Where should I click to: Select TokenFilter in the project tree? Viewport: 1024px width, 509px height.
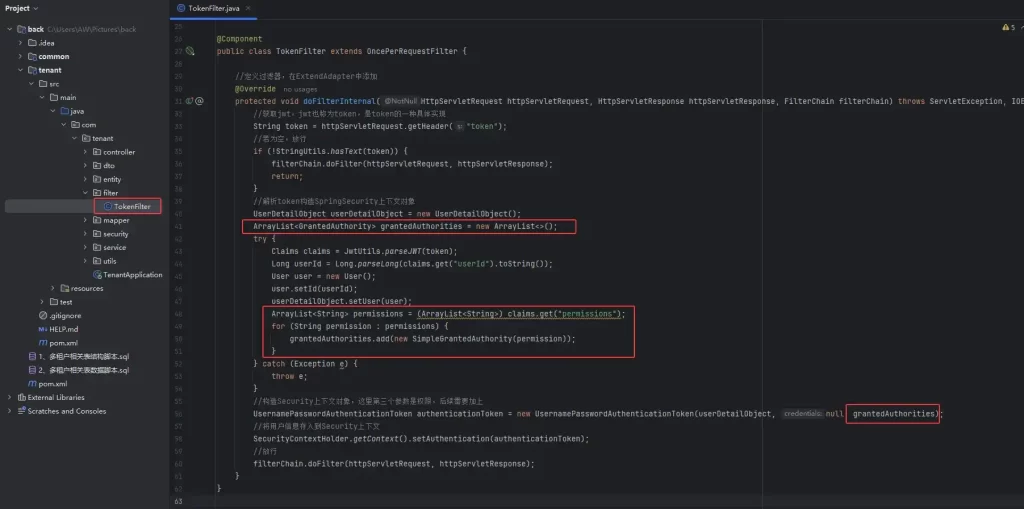(131, 207)
